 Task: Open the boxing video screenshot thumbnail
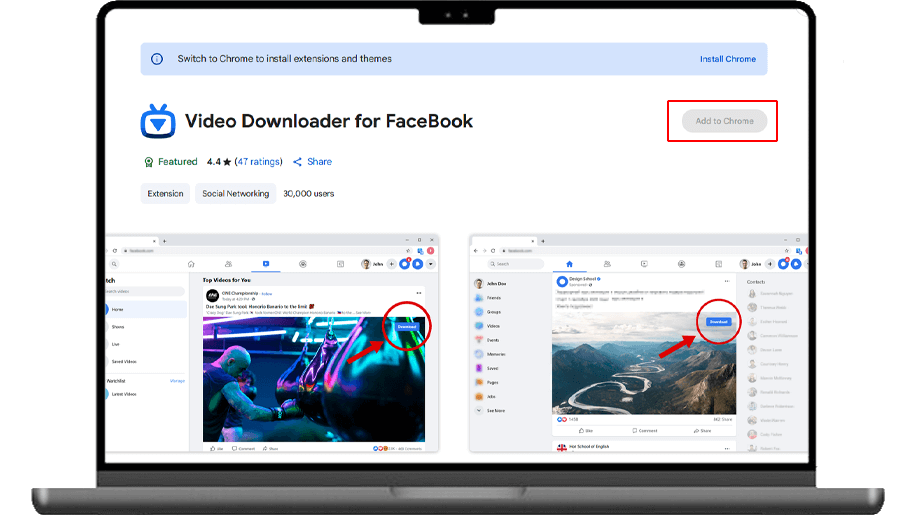point(272,343)
